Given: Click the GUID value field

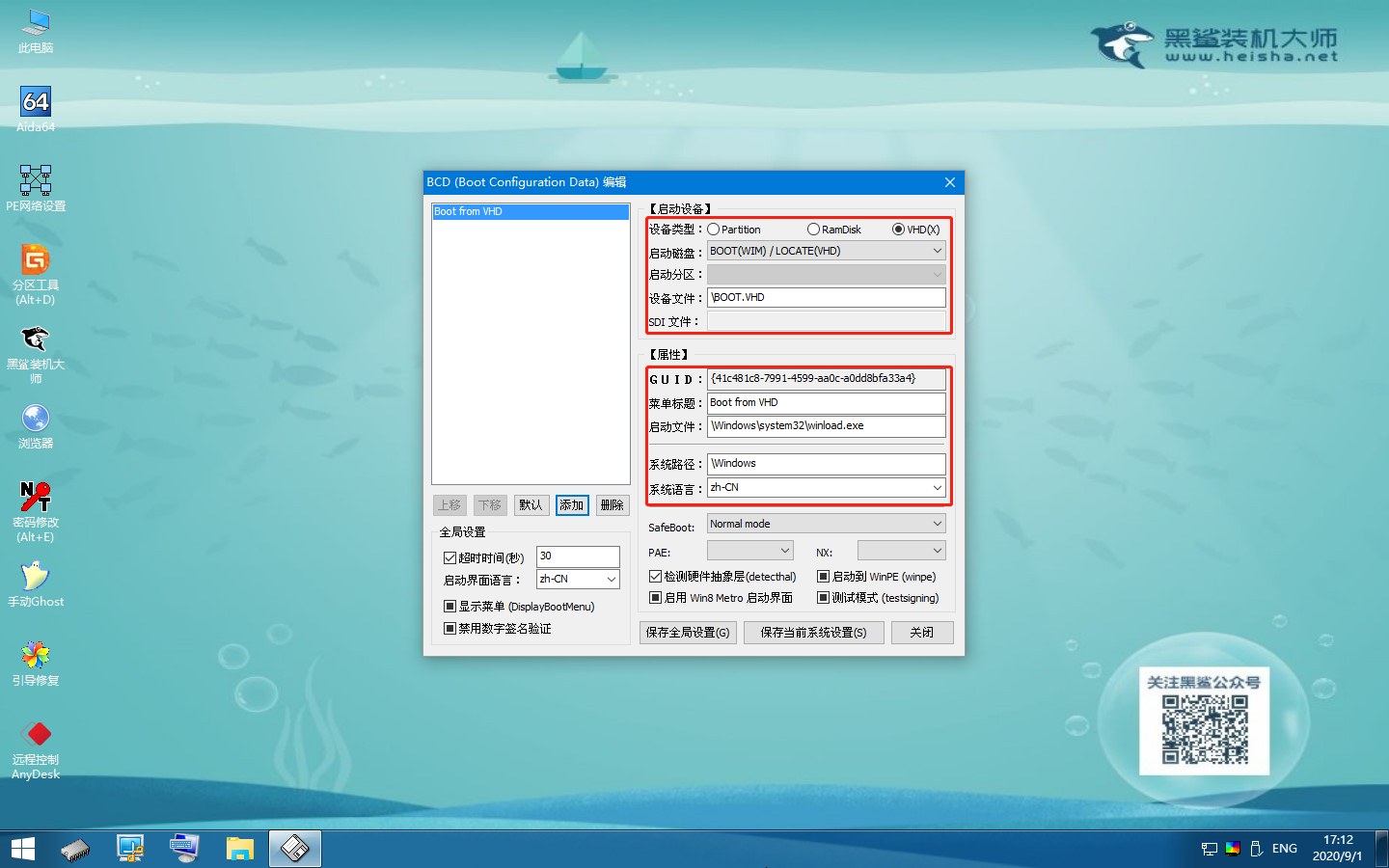Looking at the screenshot, I should click(x=827, y=379).
